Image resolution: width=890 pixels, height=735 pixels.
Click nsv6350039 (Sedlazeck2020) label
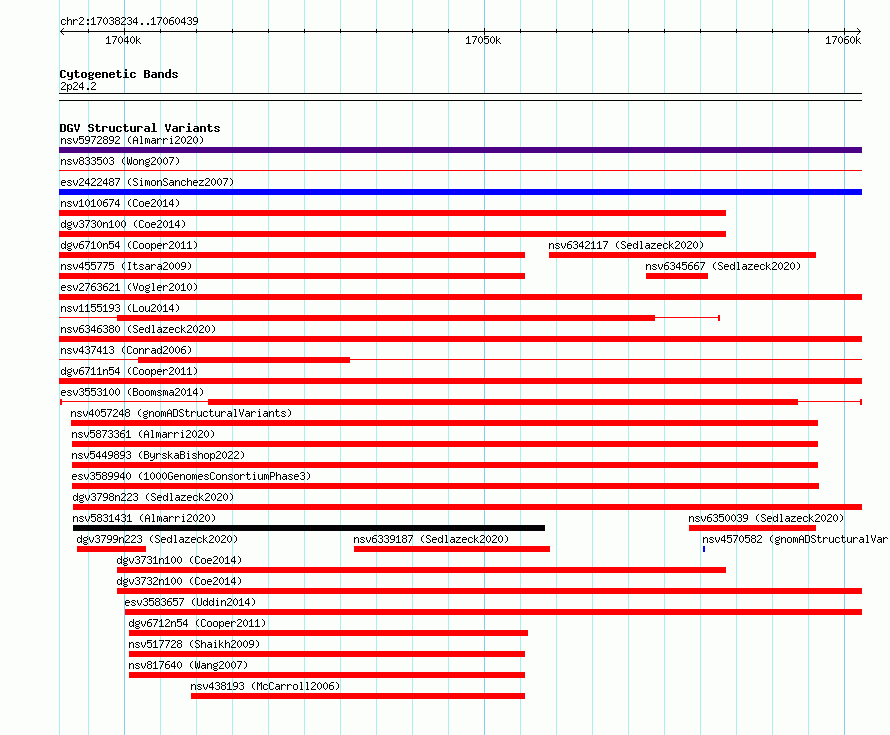(766, 518)
